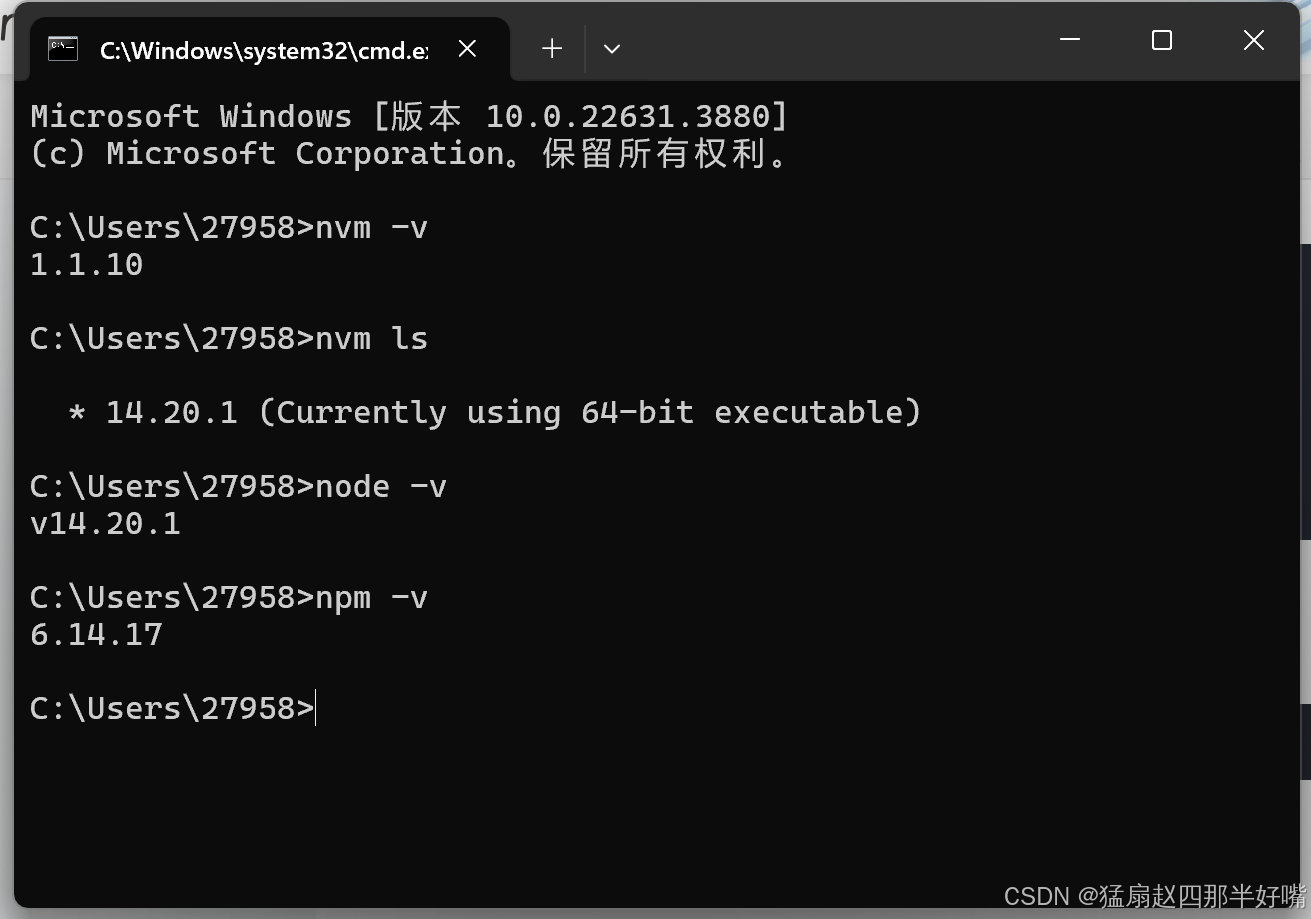Click the "node -v" command text
The width and height of the screenshot is (1311, 919).
pyautogui.click(x=381, y=487)
